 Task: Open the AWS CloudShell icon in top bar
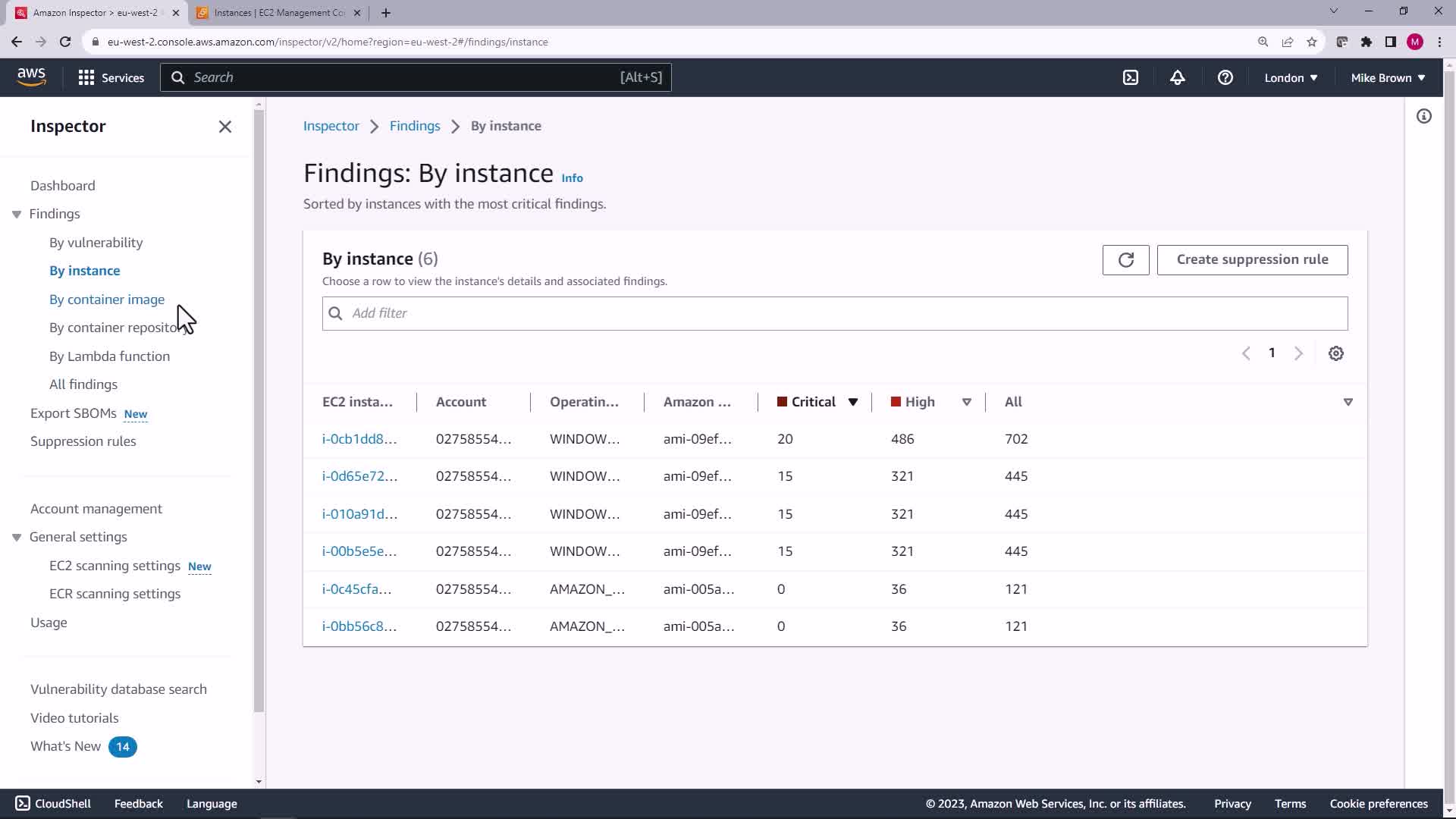(x=1130, y=77)
